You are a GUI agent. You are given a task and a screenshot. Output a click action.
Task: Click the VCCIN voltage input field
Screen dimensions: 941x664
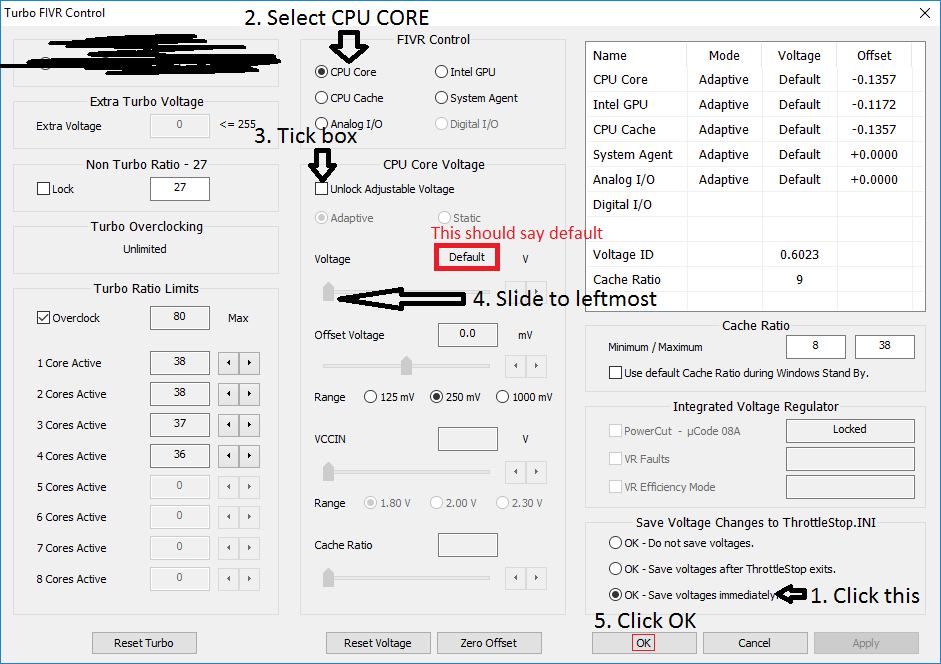click(x=468, y=439)
